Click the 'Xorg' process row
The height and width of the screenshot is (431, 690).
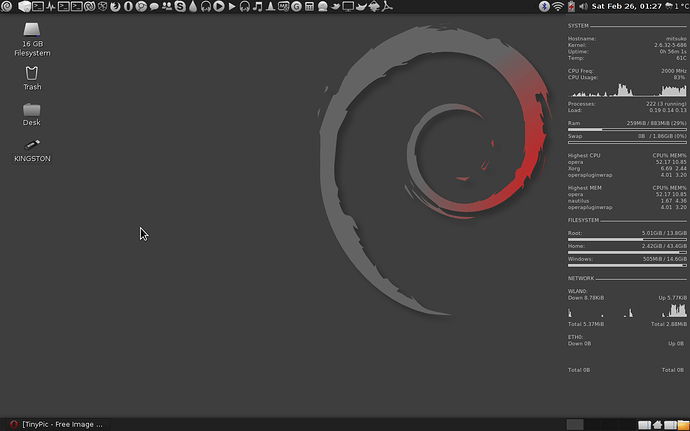pos(627,169)
